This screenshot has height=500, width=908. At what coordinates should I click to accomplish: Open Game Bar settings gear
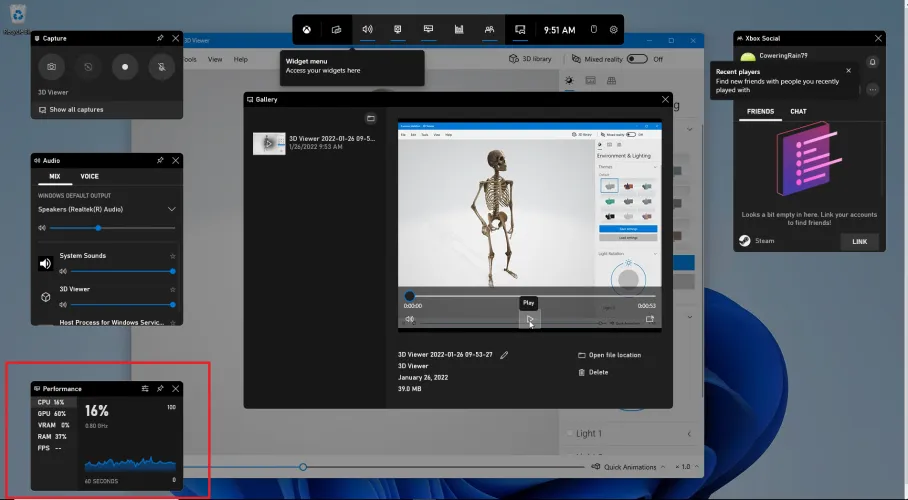(613, 30)
